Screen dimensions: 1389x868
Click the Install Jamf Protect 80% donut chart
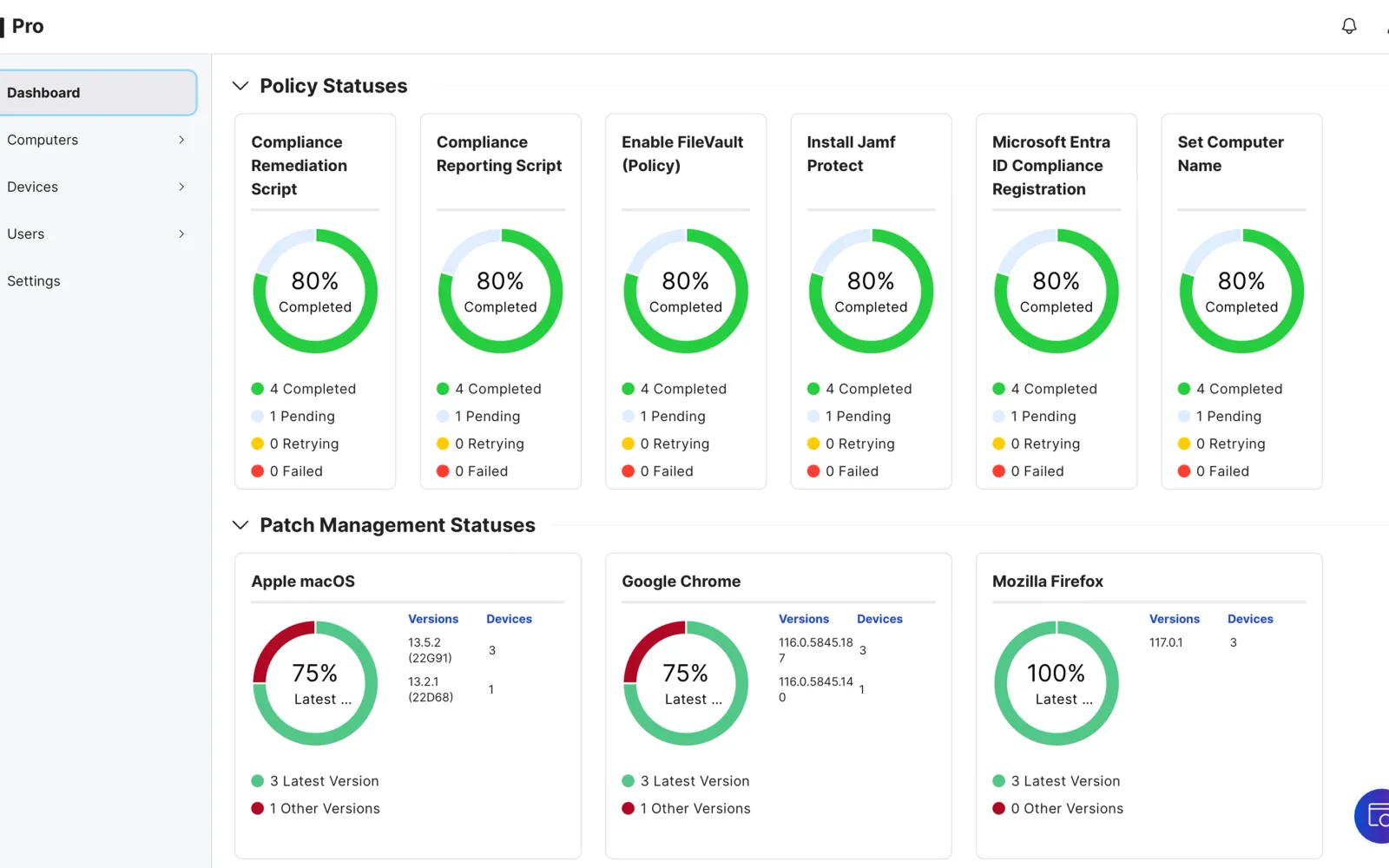[x=871, y=291]
